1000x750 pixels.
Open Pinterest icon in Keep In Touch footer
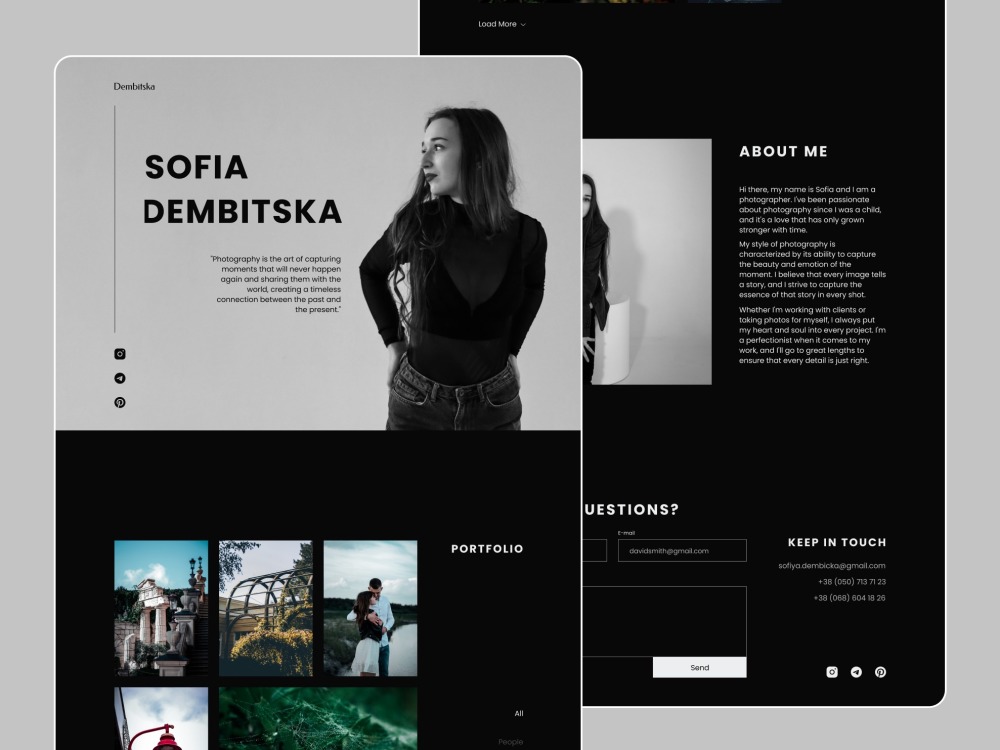point(881,672)
